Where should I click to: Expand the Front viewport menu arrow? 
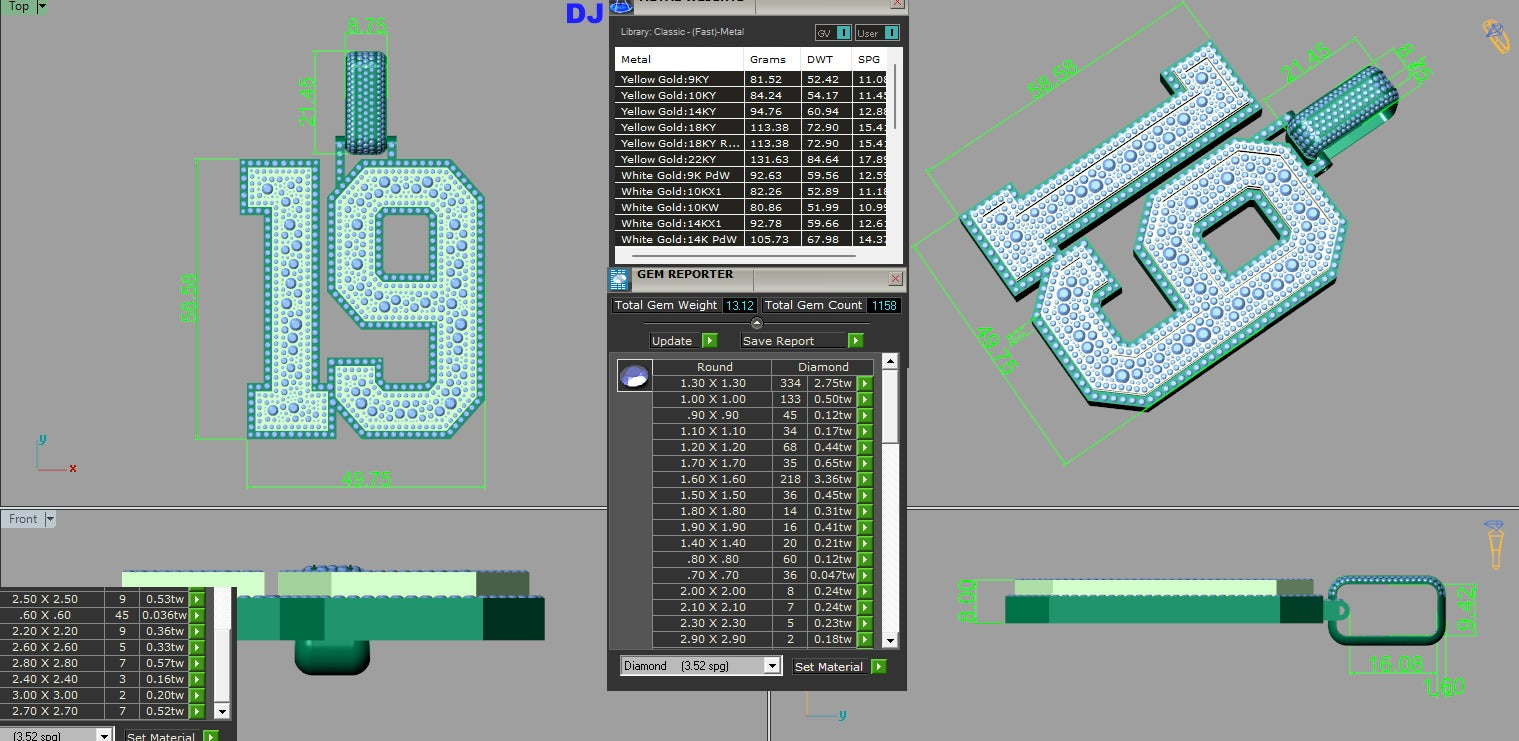(x=50, y=519)
